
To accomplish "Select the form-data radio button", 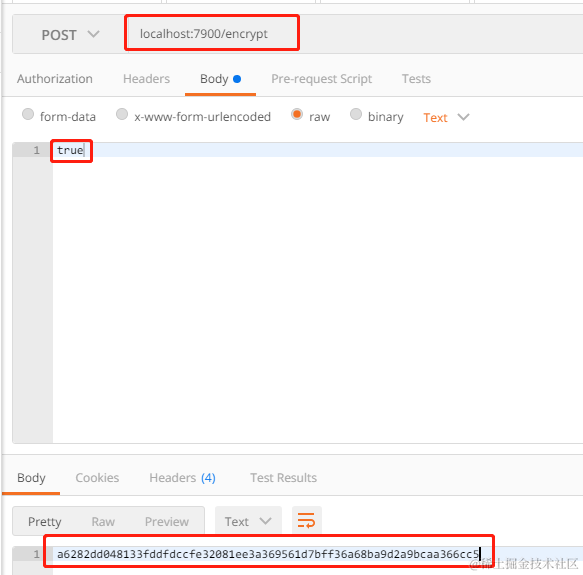I will pyautogui.click(x=28, y=114).
